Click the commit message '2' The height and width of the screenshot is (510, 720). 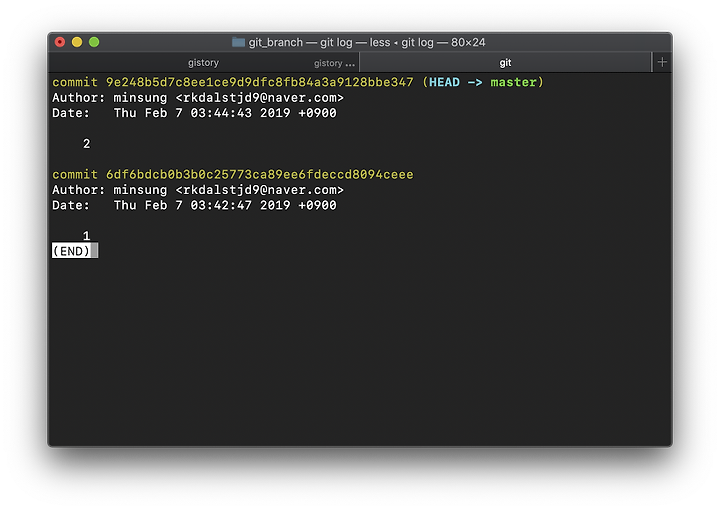pos(86,144)
